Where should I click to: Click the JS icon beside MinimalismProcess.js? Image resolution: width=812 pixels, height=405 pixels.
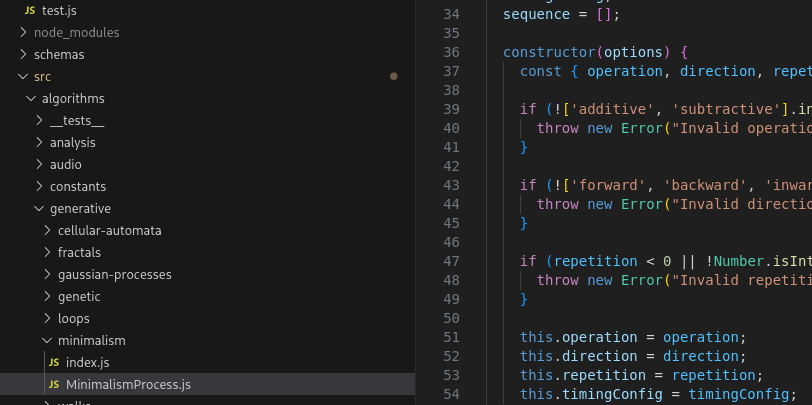[54, 384]
